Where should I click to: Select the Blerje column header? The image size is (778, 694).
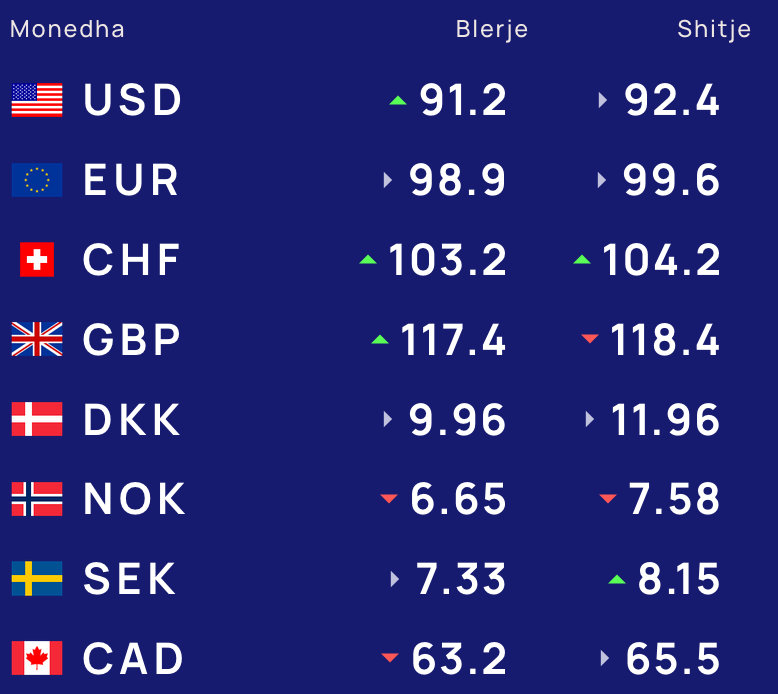pyautogui.click(x=492, y=29)
